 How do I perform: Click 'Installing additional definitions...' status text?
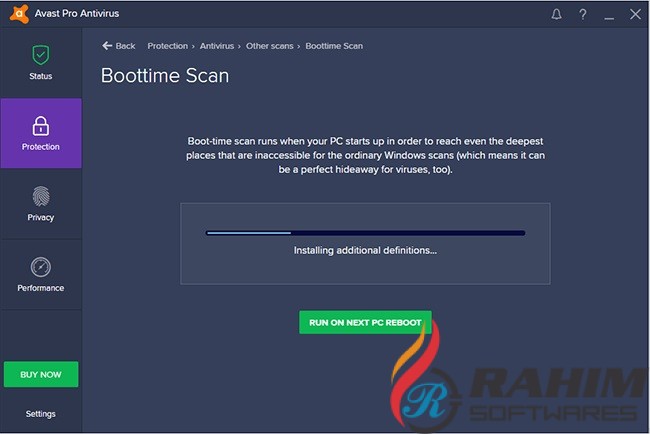365,250
